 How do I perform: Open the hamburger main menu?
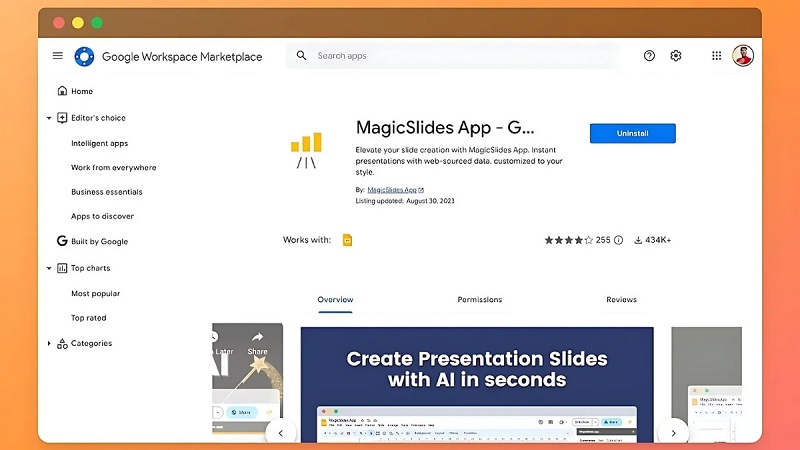pyautogui.click(x=58, y=56)
